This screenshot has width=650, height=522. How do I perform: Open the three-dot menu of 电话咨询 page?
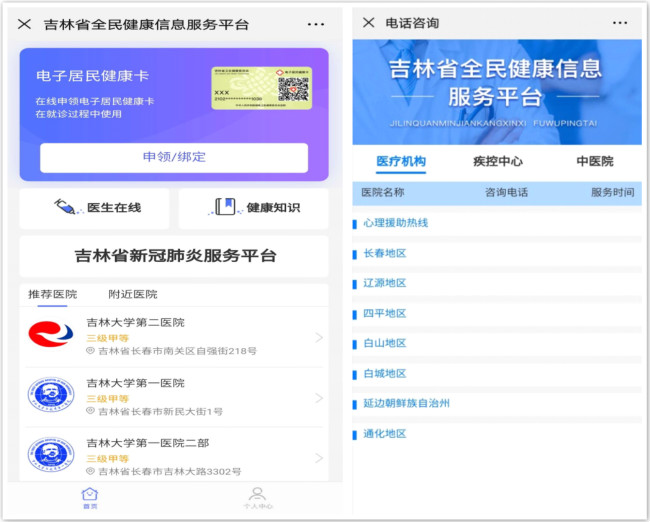(x=620, y=23)
